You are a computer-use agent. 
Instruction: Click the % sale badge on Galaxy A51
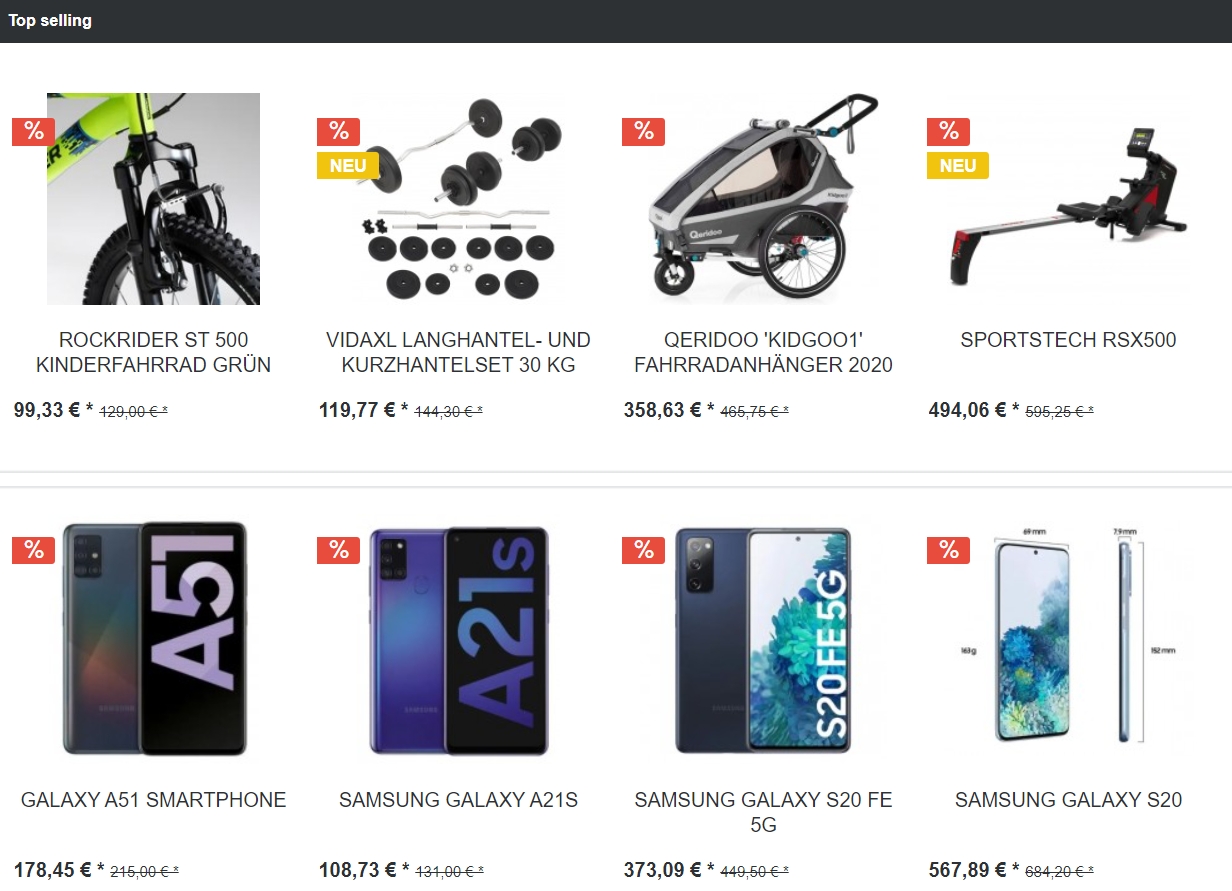(33, 550)
